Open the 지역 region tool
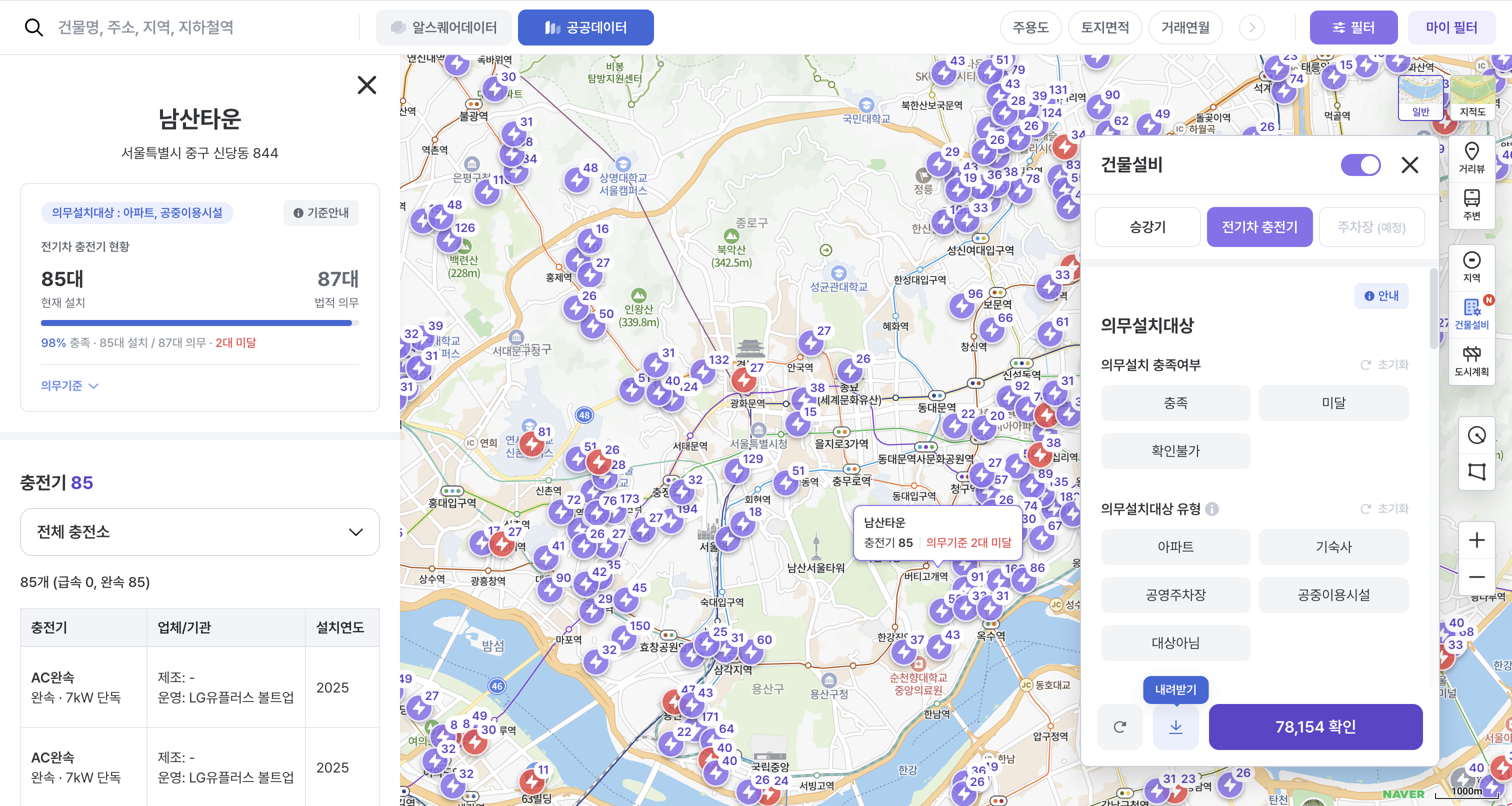The height and width of the screenshot is (806, 1512). click(1471, 267)
